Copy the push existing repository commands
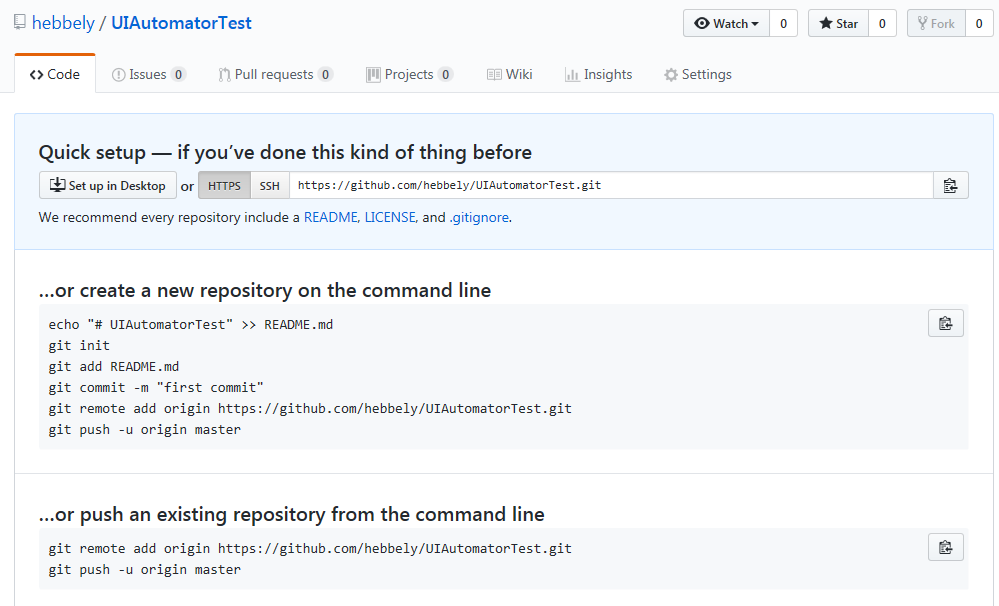 [x=945, y=547]
